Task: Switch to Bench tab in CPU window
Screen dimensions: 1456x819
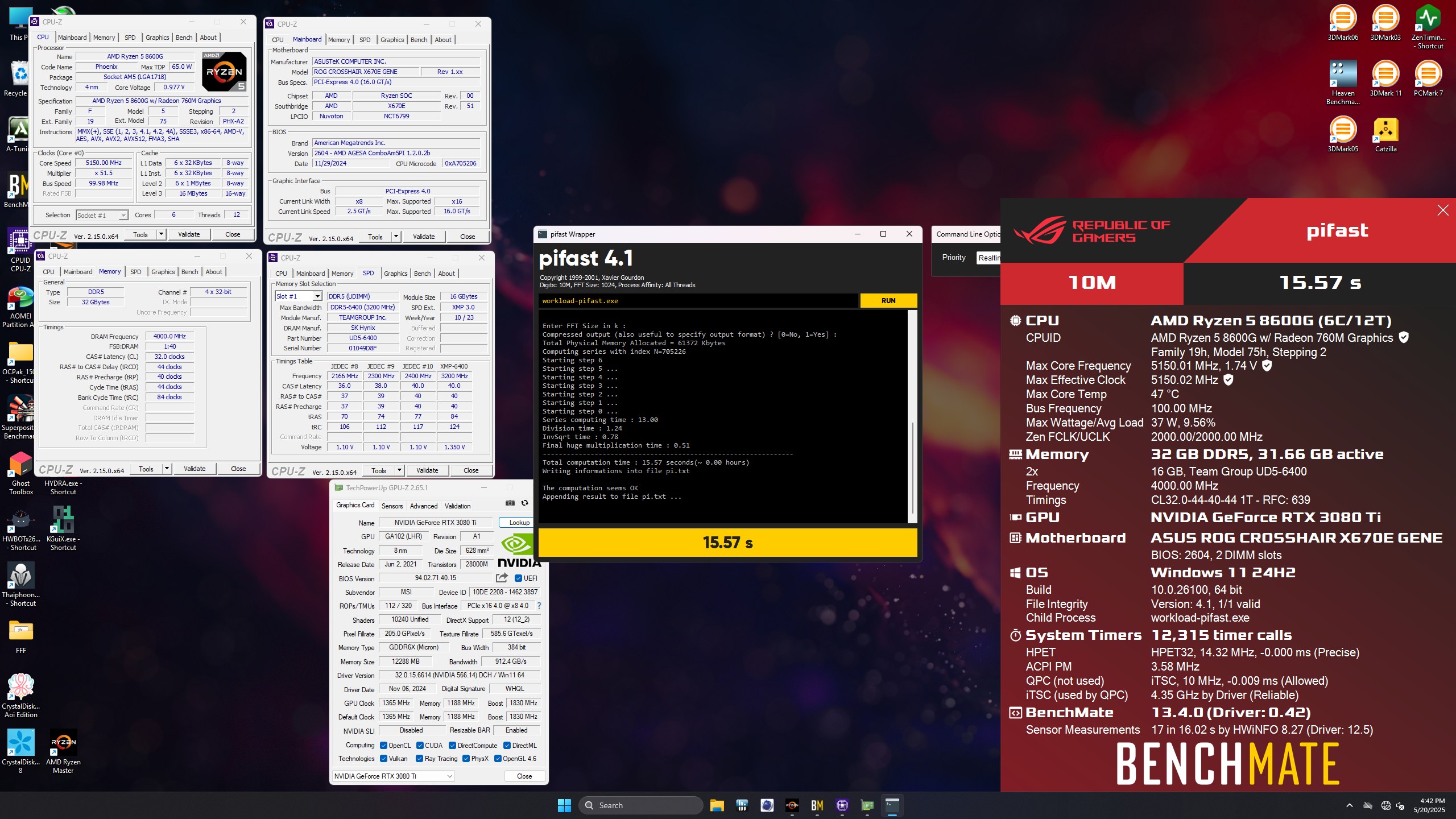Action: tap(184, 38)
